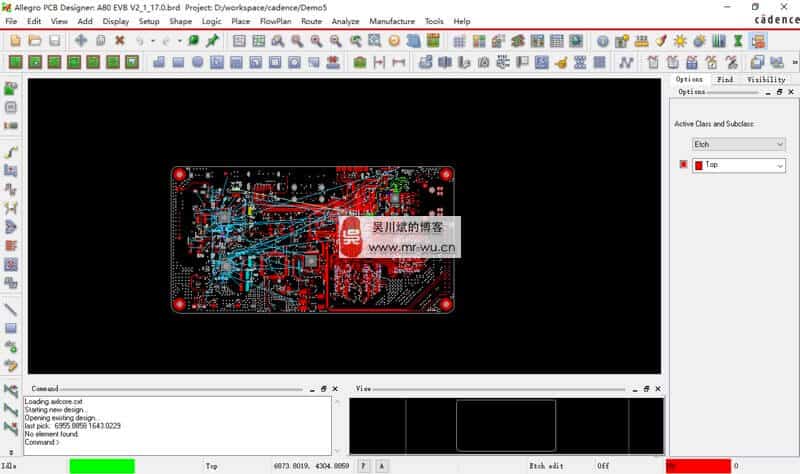Toggle the A button in status bar
The width and height of the screenshot is (800, 474).
coord(382,466)
